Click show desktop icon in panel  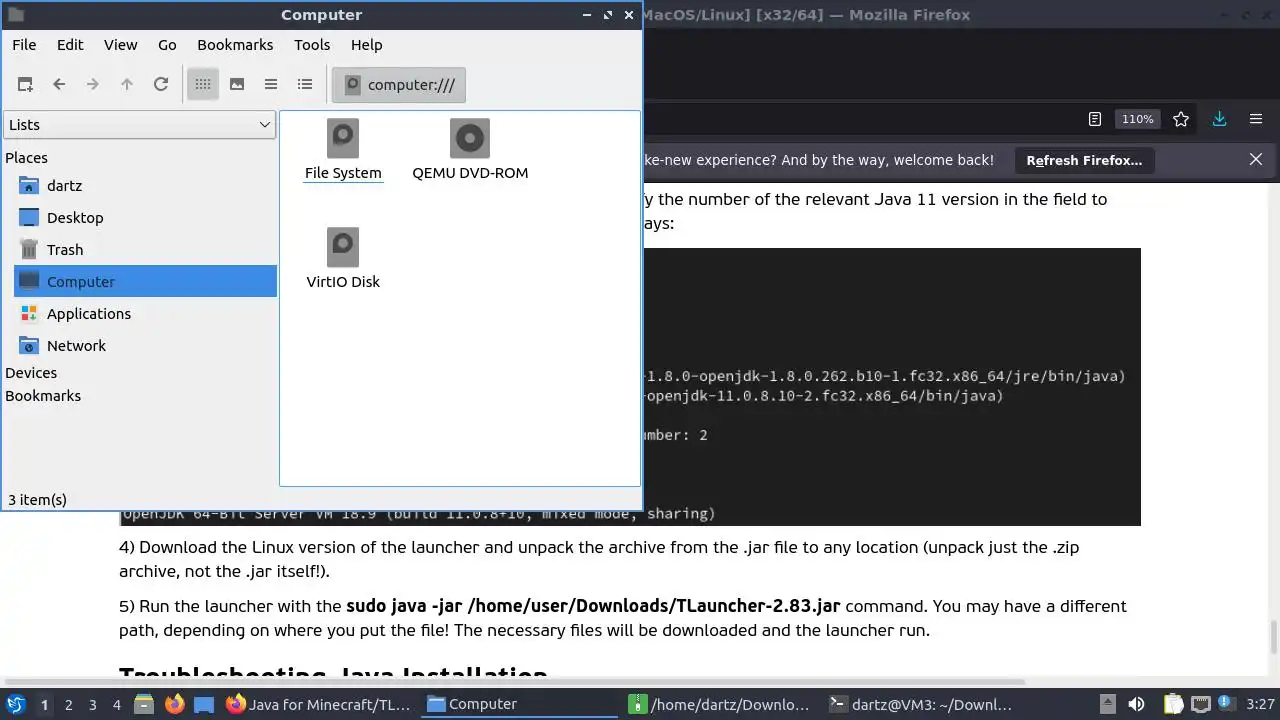click(204, 704)
